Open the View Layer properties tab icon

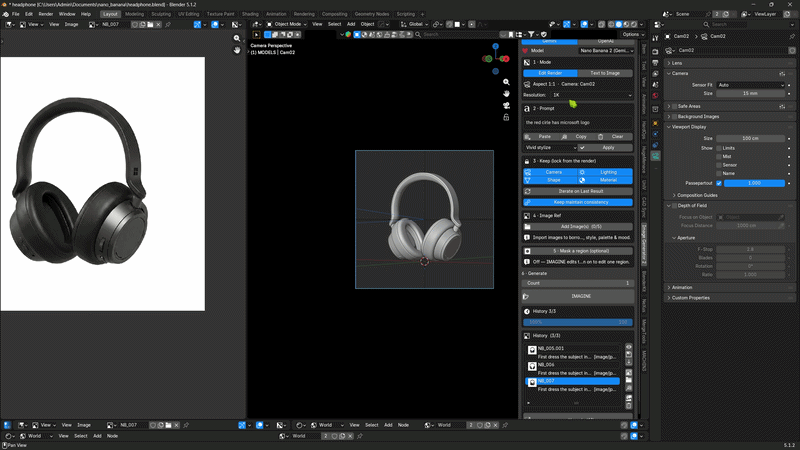tap(655, 73)
